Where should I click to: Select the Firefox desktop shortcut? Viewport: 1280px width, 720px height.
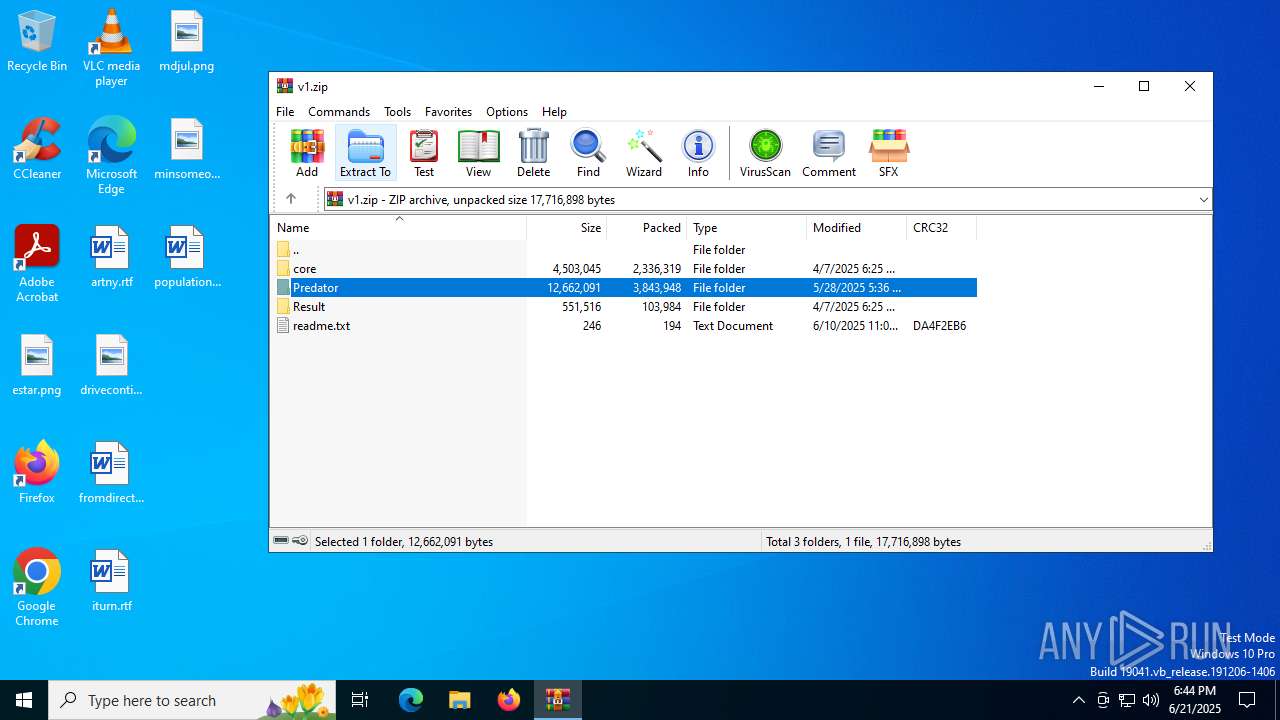37,473
